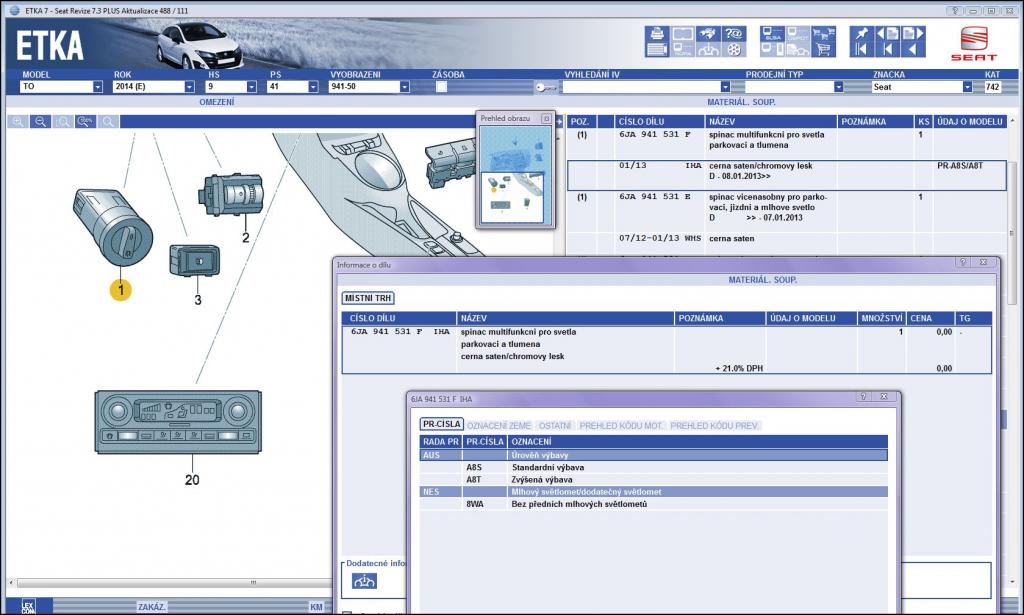Click the handshake icon in the toolbar

[709, 33]
